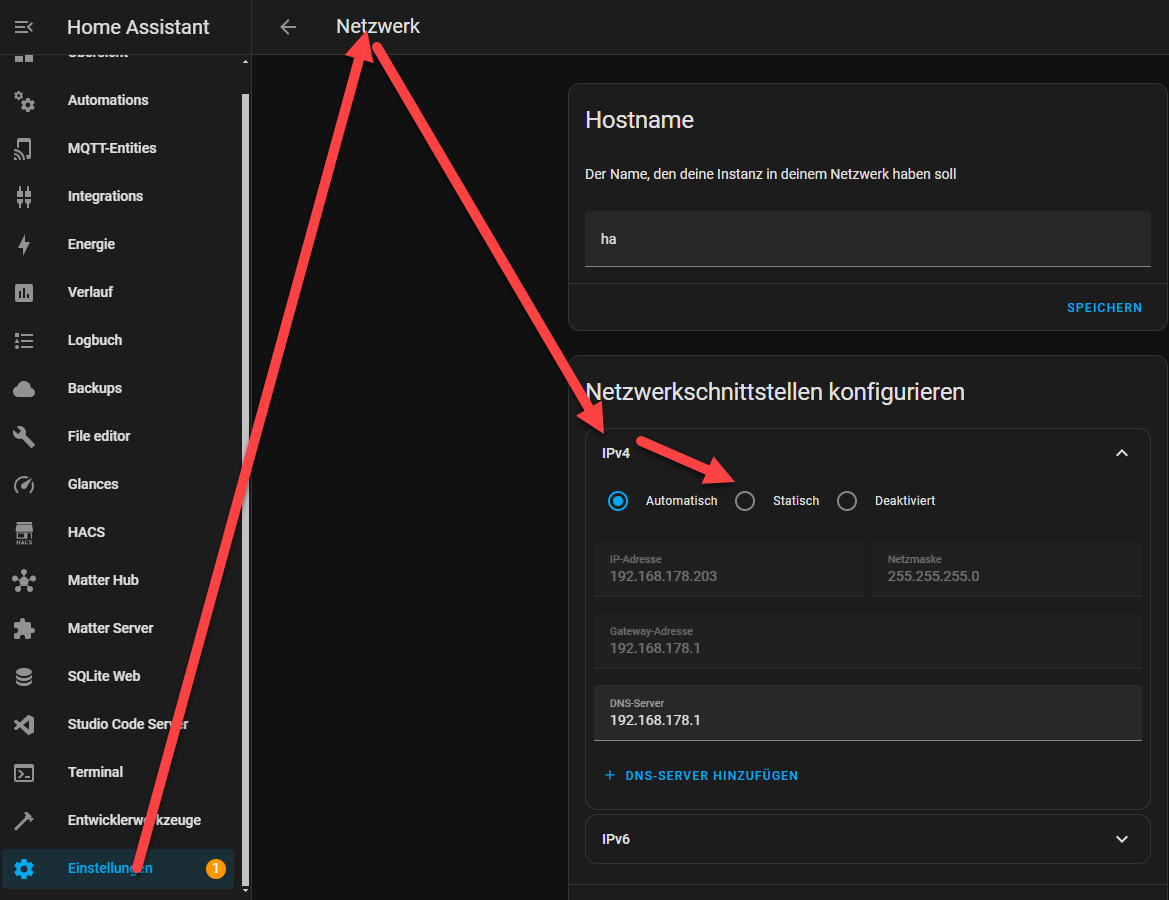Click the sidebar vertical scrollbar
Viewport: 1169px width, 900px height.
coord(245,477)
